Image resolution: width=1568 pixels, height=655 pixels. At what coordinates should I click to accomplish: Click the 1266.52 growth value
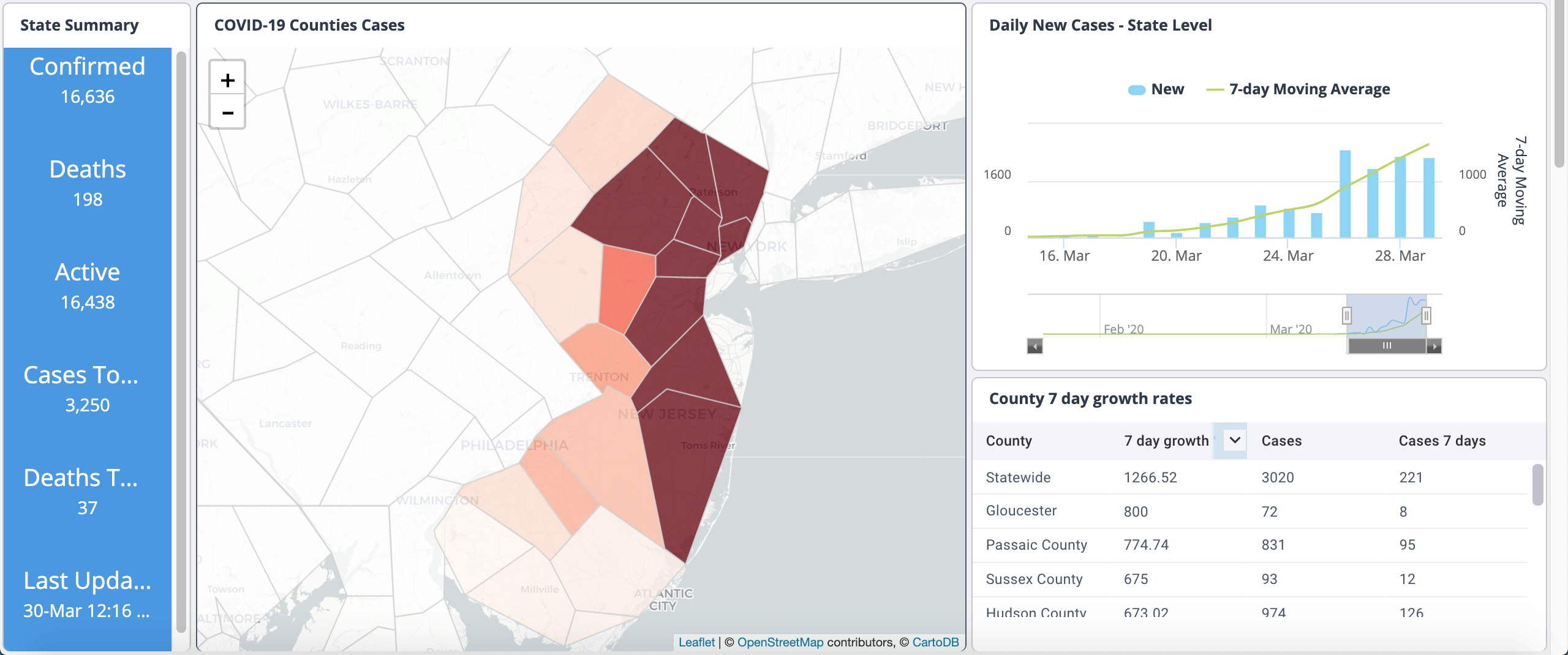(x=1150, y=477)
